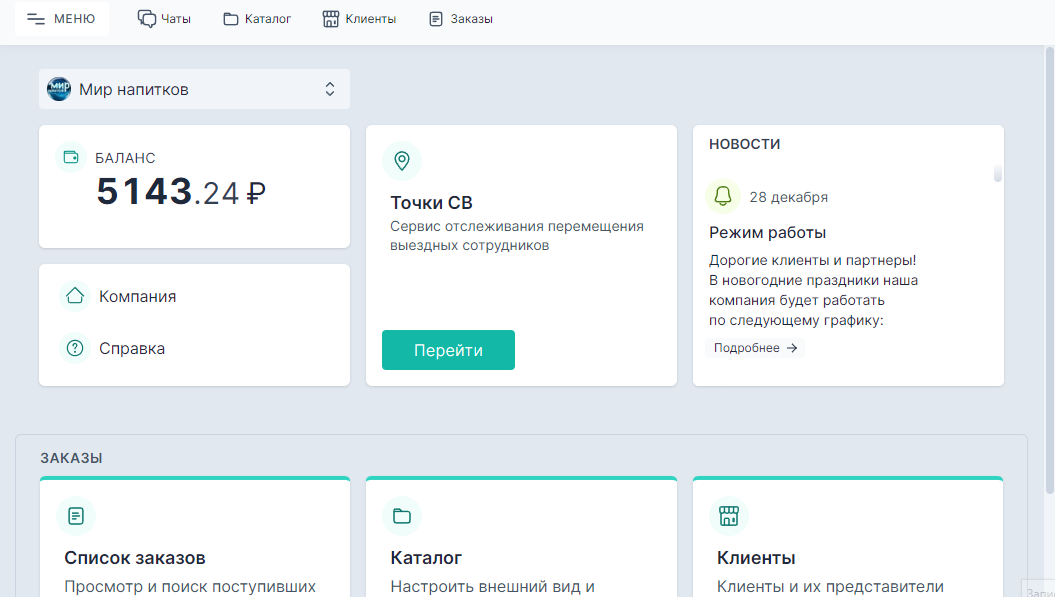Open the Чаты chat bubble icon
Viewport: 1055px width, 597px height.
click(x=147, y=17)
